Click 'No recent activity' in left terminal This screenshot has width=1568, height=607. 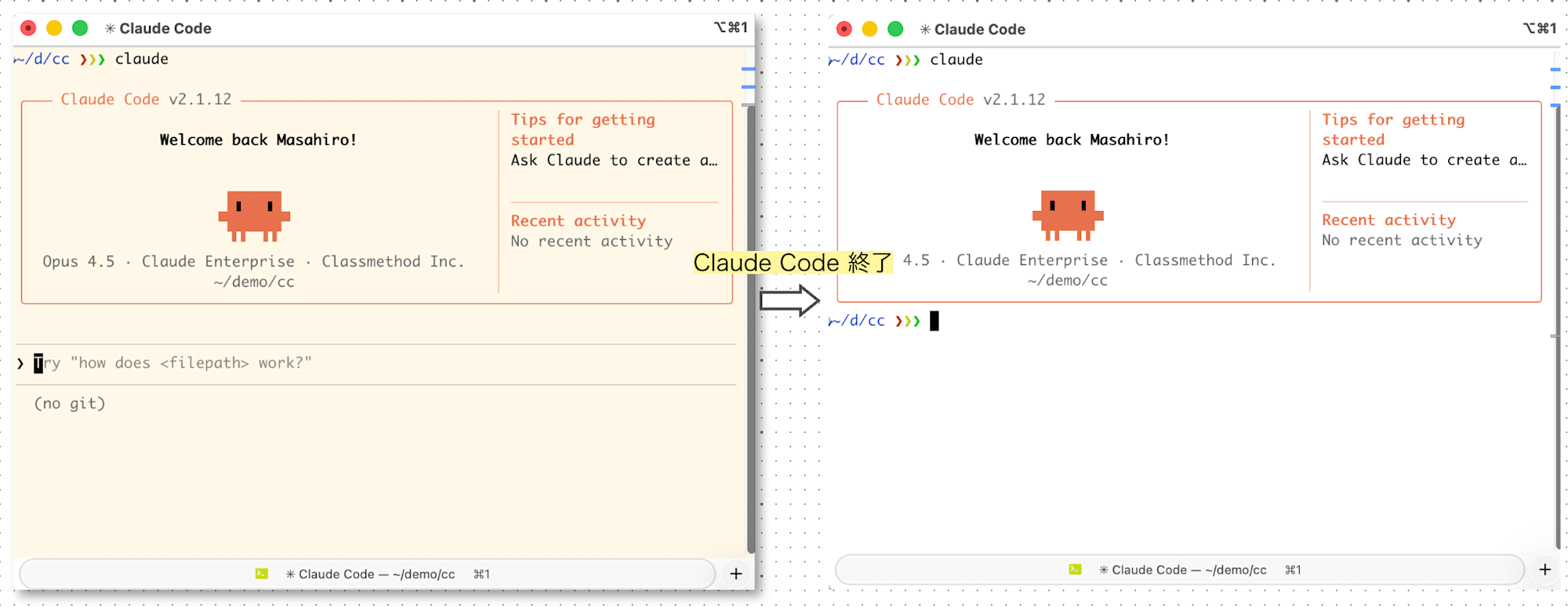(x=592, y=242)
